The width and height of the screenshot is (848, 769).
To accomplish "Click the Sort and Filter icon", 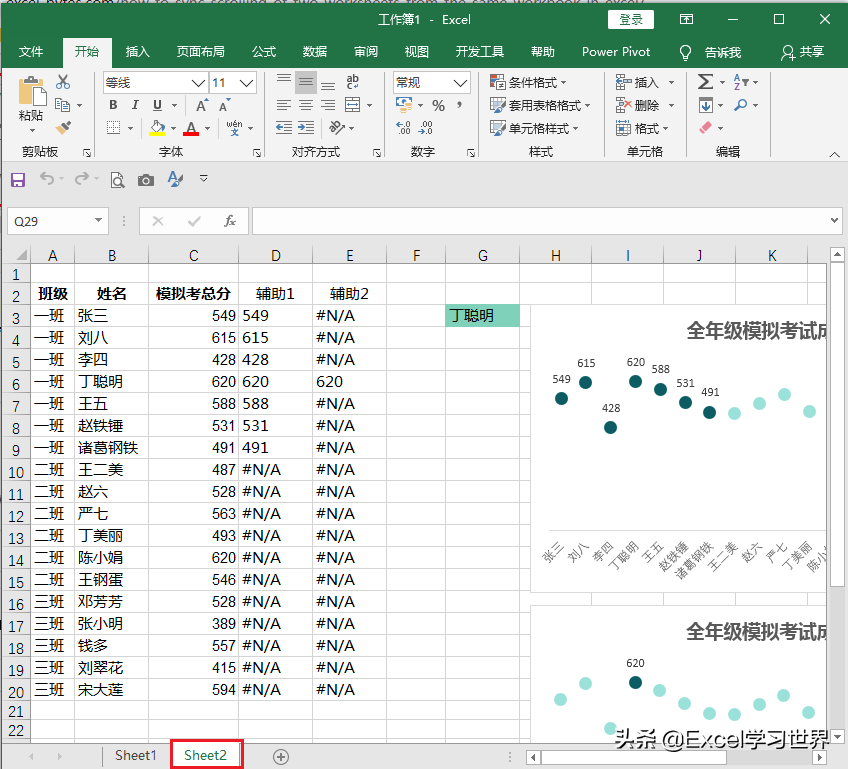I will pos(740,82).
